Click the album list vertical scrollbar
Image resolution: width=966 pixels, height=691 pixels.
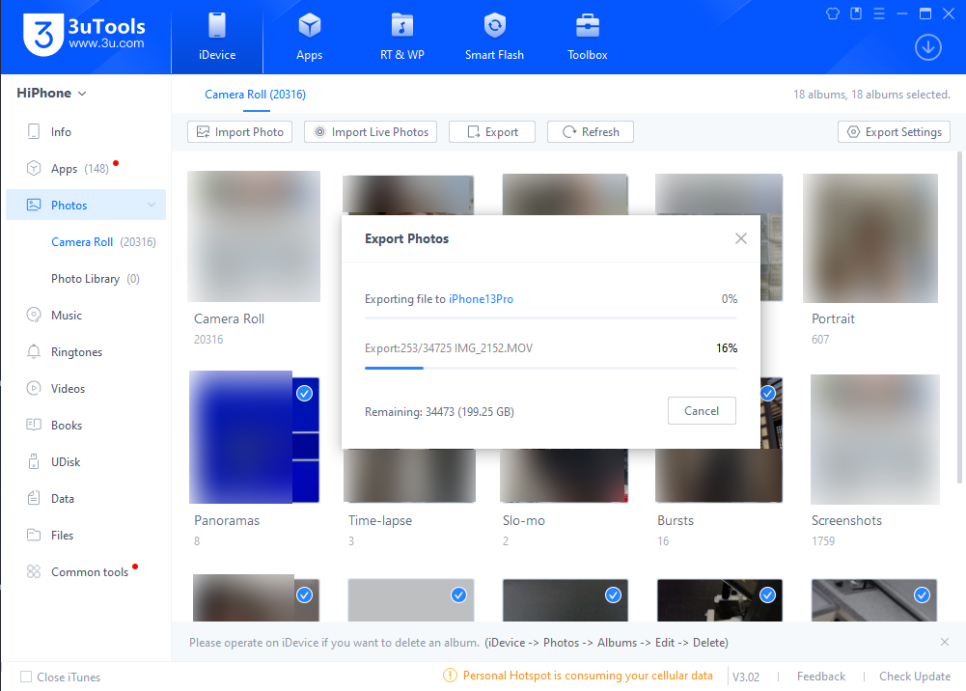pyautogui.click(x=959, y=318)
